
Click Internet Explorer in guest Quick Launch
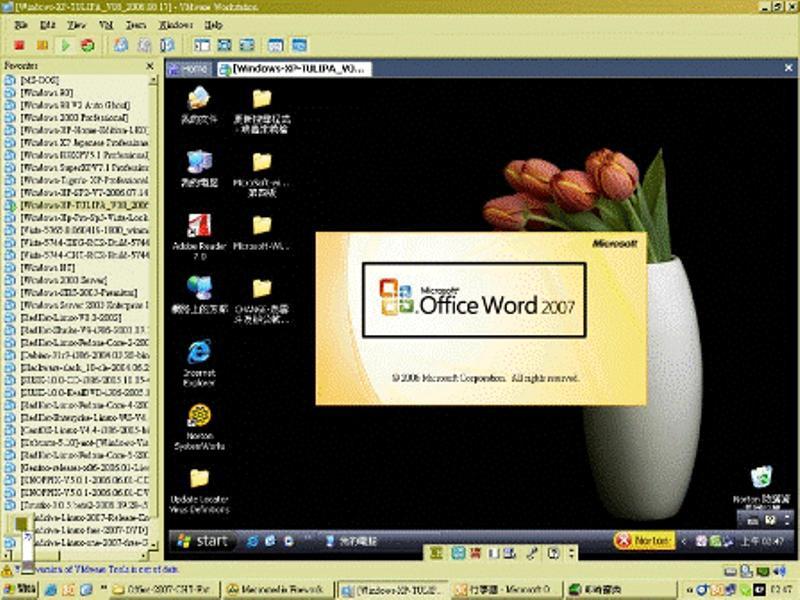[252, 541]
